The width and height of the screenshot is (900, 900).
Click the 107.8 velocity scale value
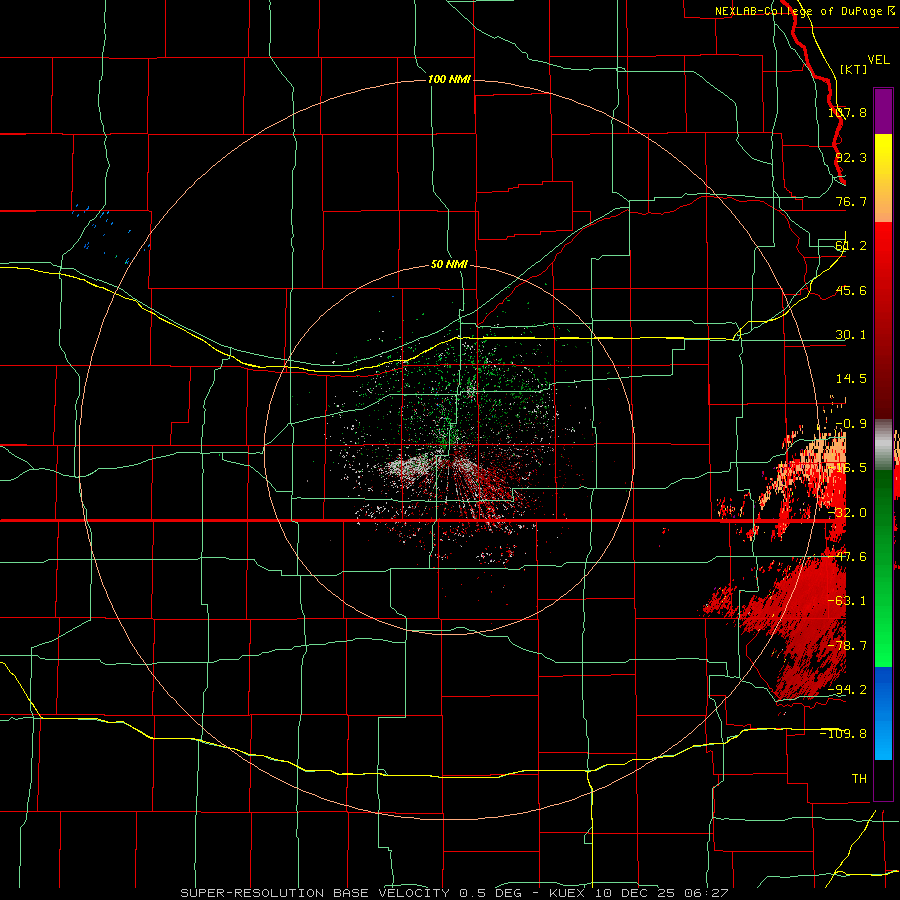click(847, 112)
